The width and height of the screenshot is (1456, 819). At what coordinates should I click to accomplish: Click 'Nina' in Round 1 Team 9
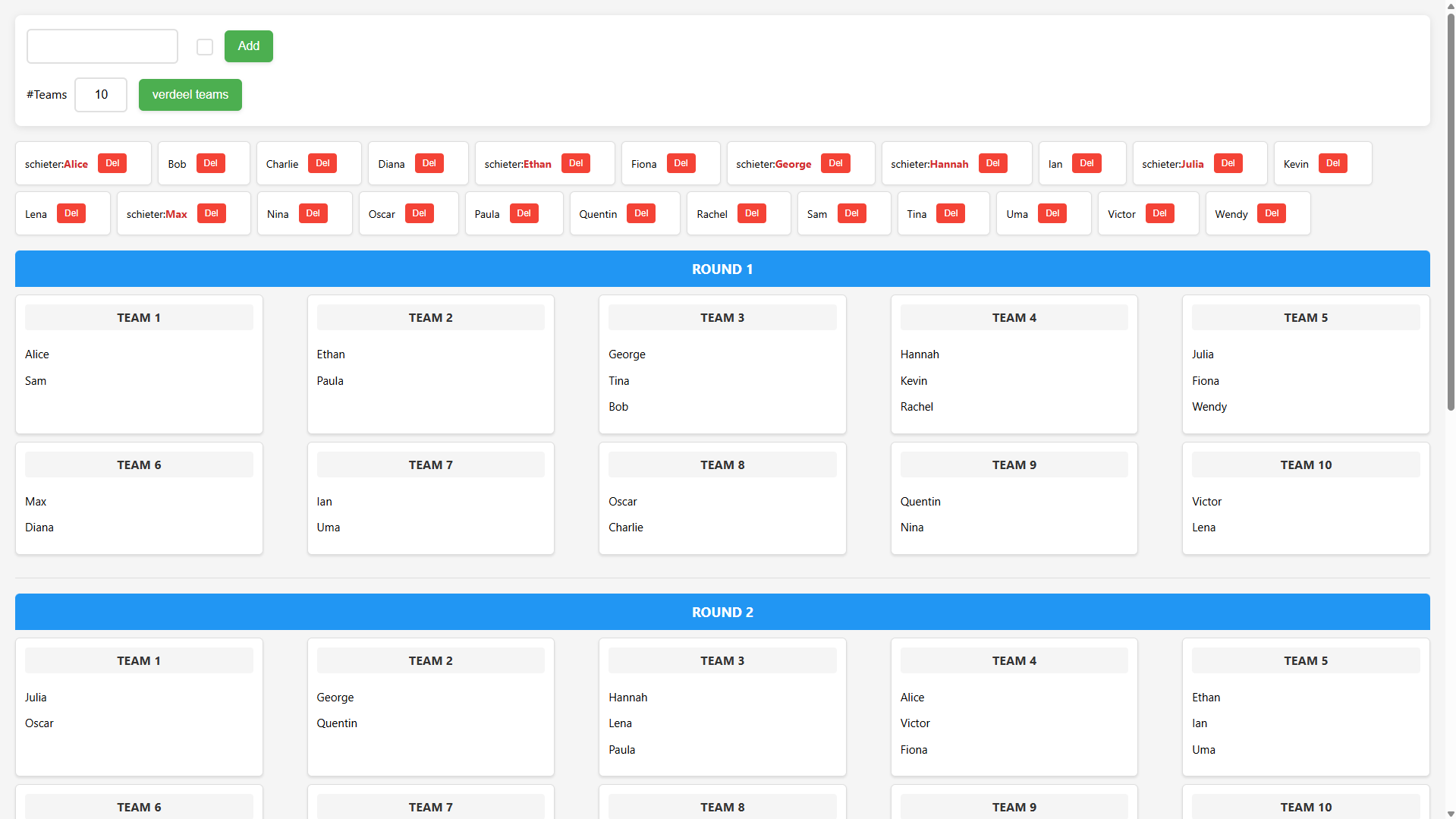pyautogui.click(x=912, y=528)
